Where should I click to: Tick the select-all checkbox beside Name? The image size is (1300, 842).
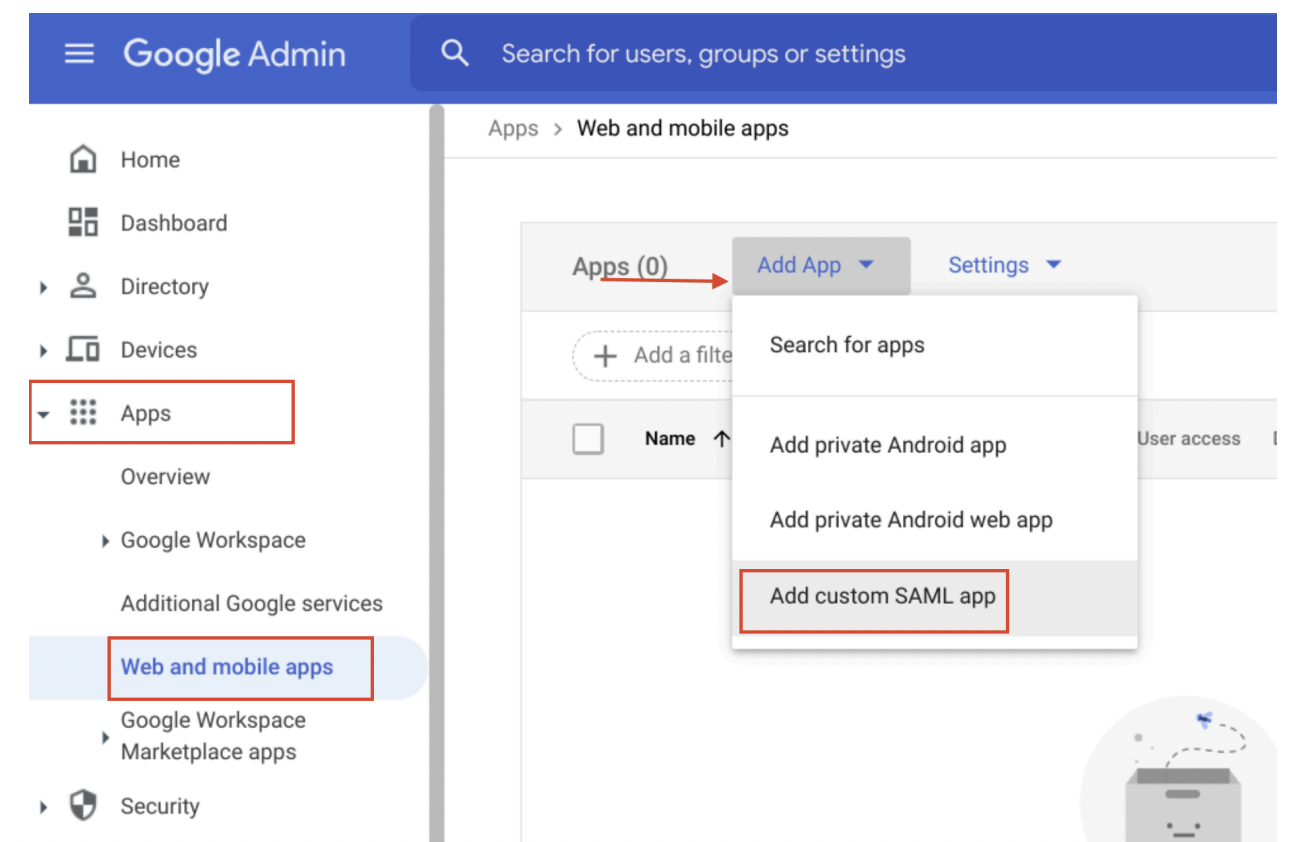(x=588, y=439)
